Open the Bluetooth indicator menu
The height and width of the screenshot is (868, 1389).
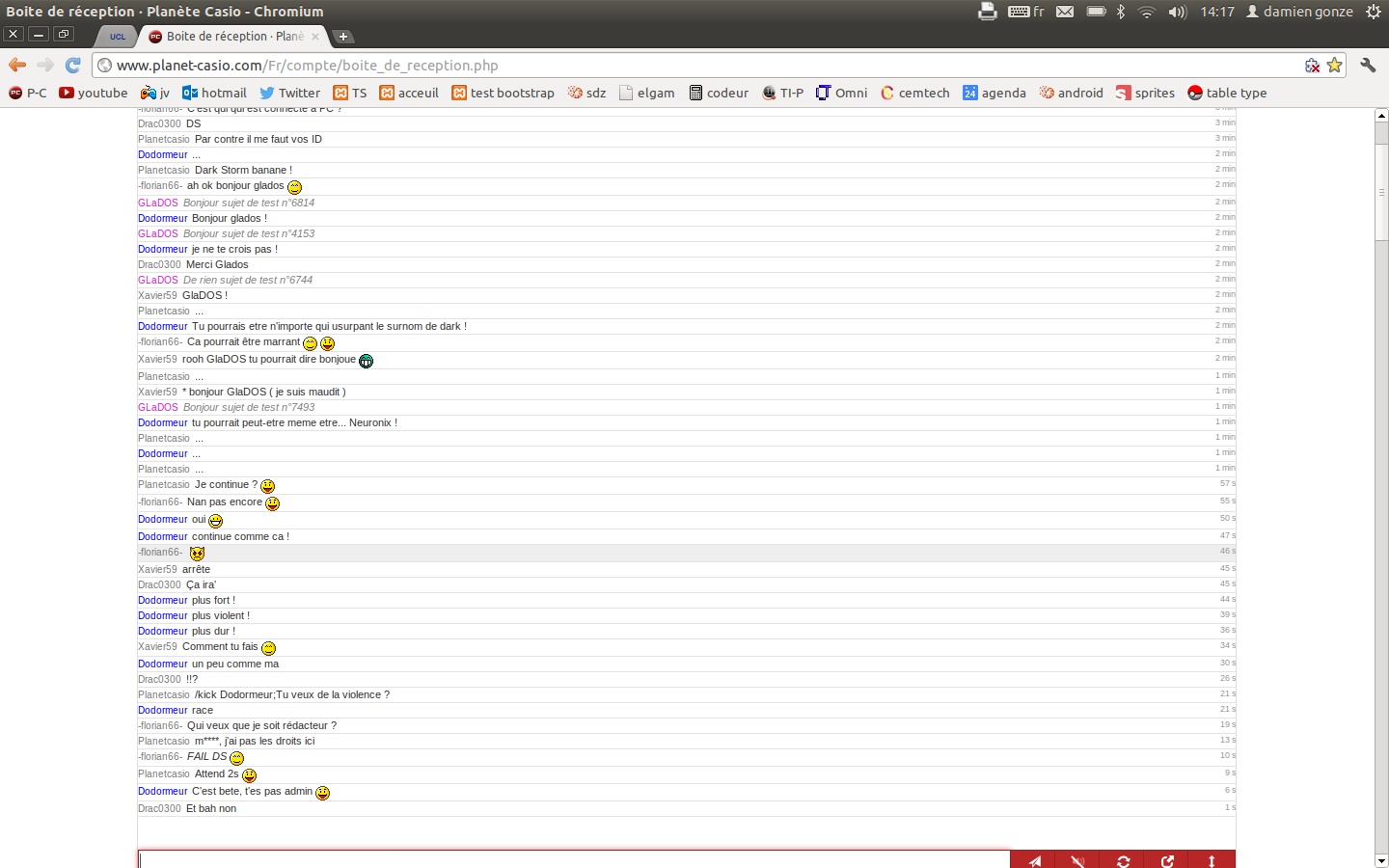coord(1121,12)
